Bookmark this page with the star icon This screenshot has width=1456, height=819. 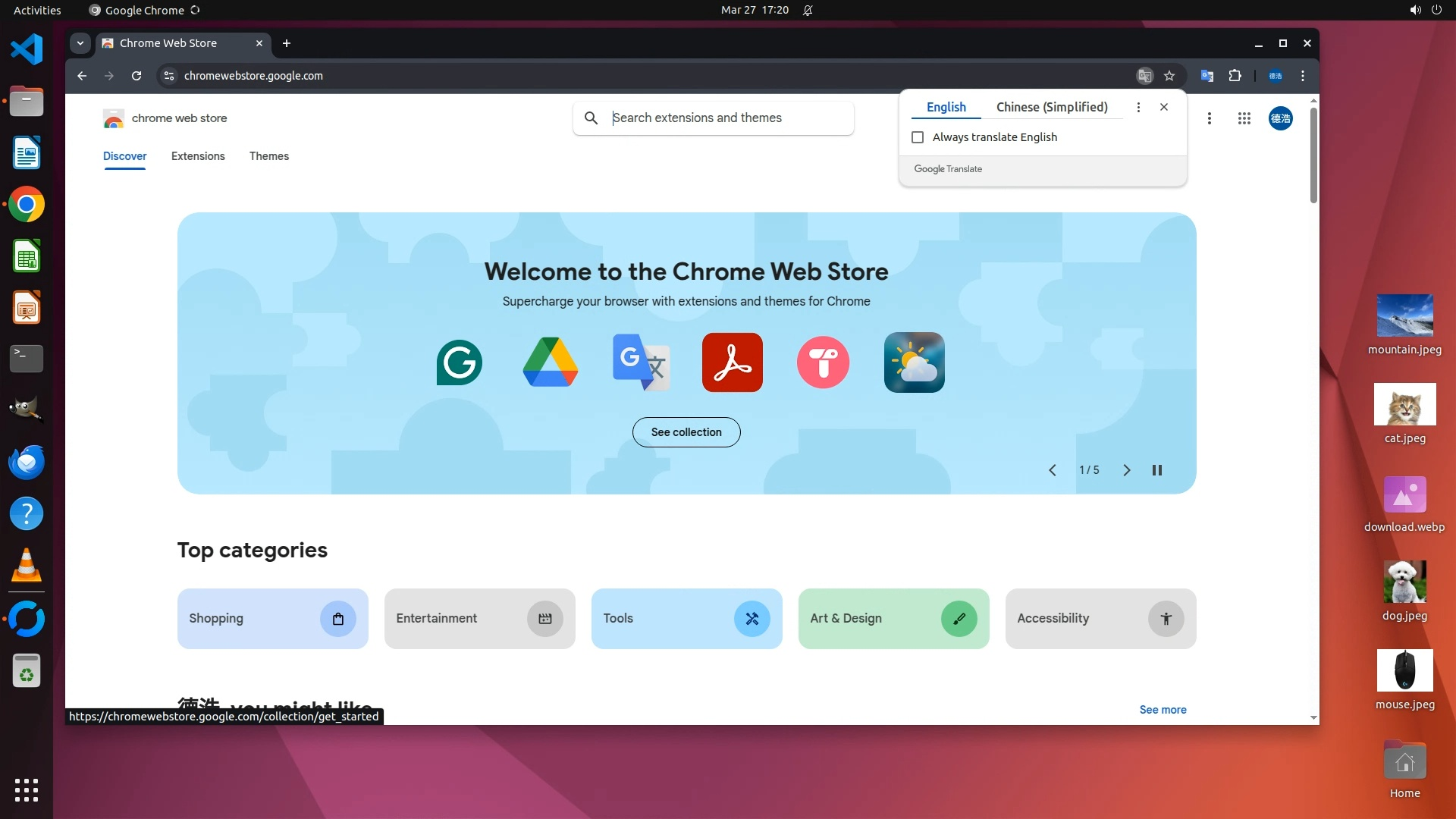[x=1169, y=76]
